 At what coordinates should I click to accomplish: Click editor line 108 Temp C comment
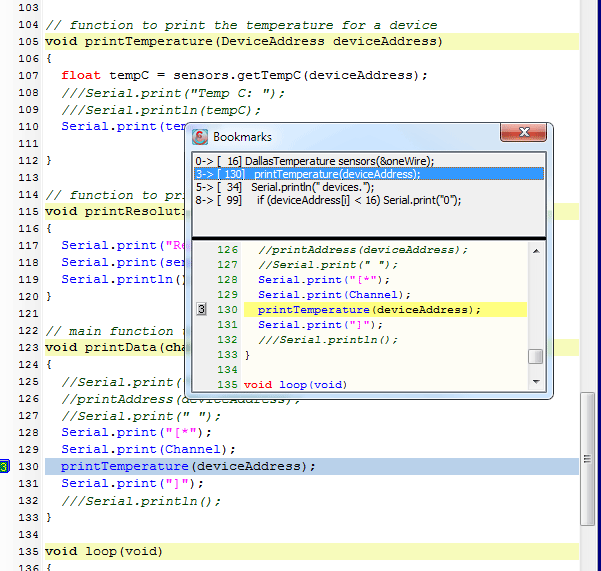coord(173,93)
